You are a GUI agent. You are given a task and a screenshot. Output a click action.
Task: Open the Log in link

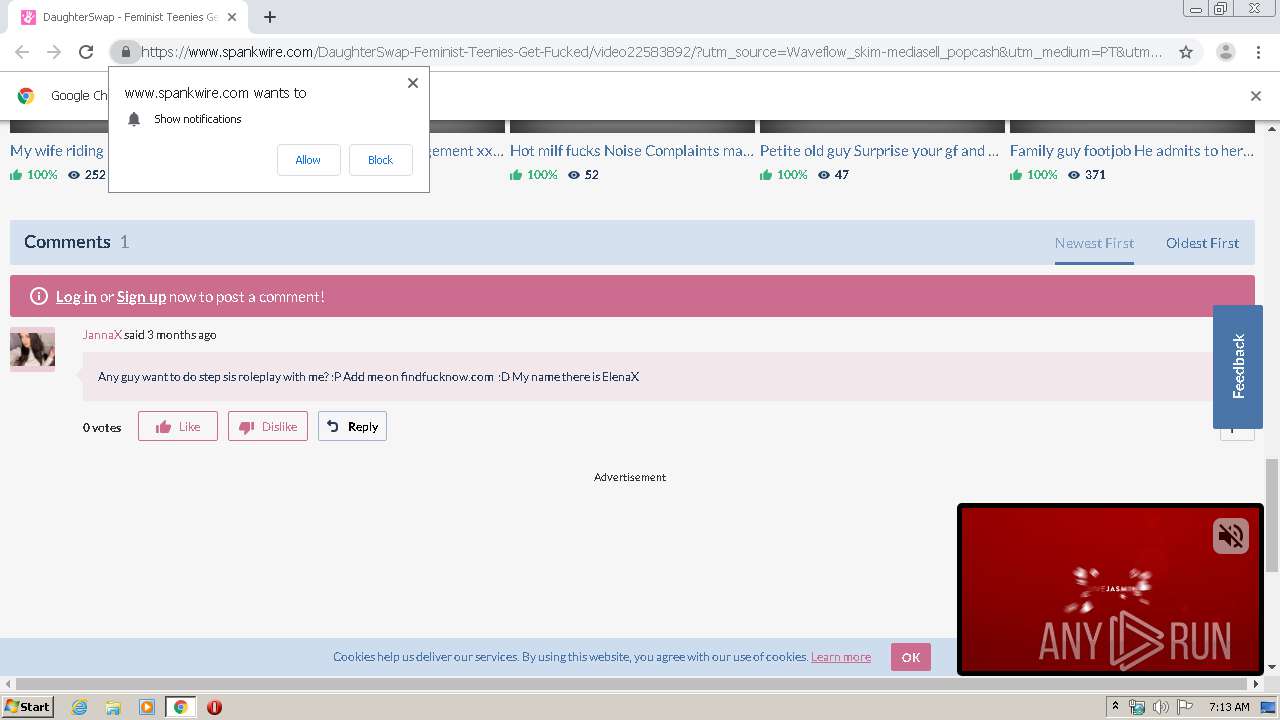(x=76, y=297)
